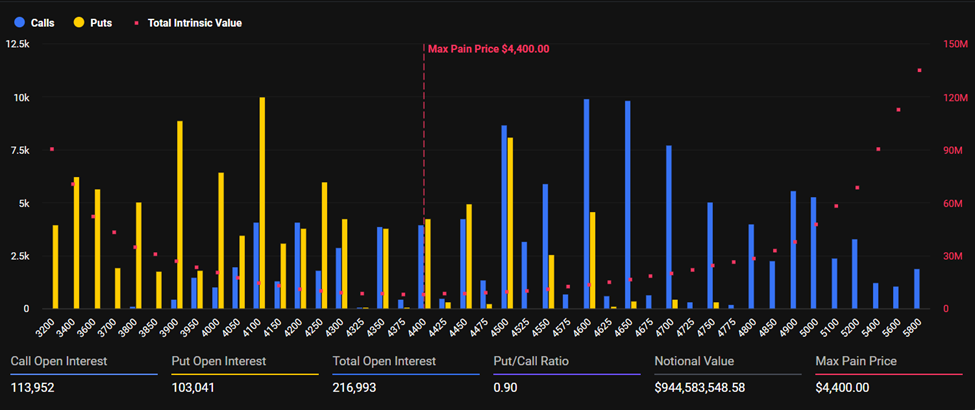Hide the Puts series via its legend label
The image size is (975, 410).
101,22
